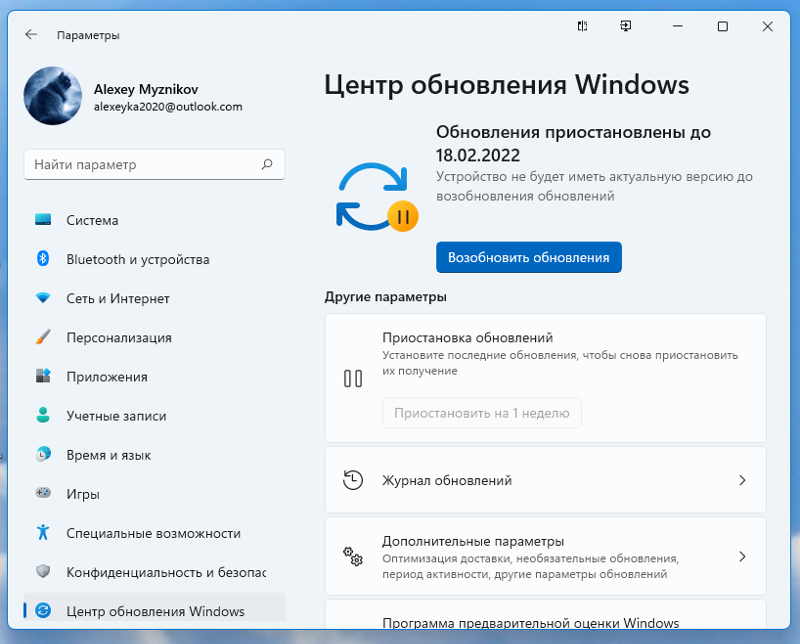The width and height of the screenshot is (800, 644).
Task: Open Специальные возможности section
Action: tap(155, 533)
